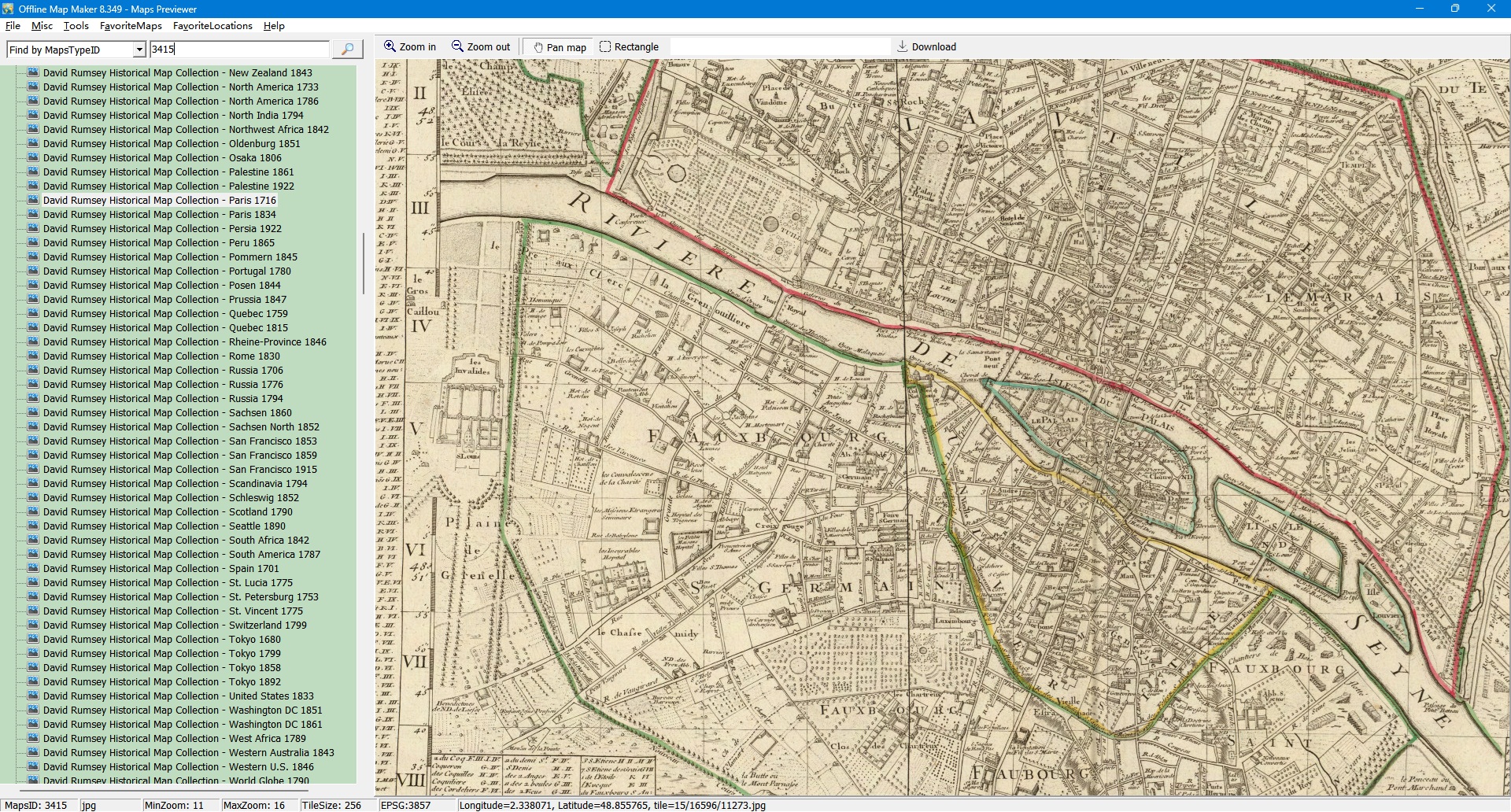Click the magnifier search button

tap(347, 49)
